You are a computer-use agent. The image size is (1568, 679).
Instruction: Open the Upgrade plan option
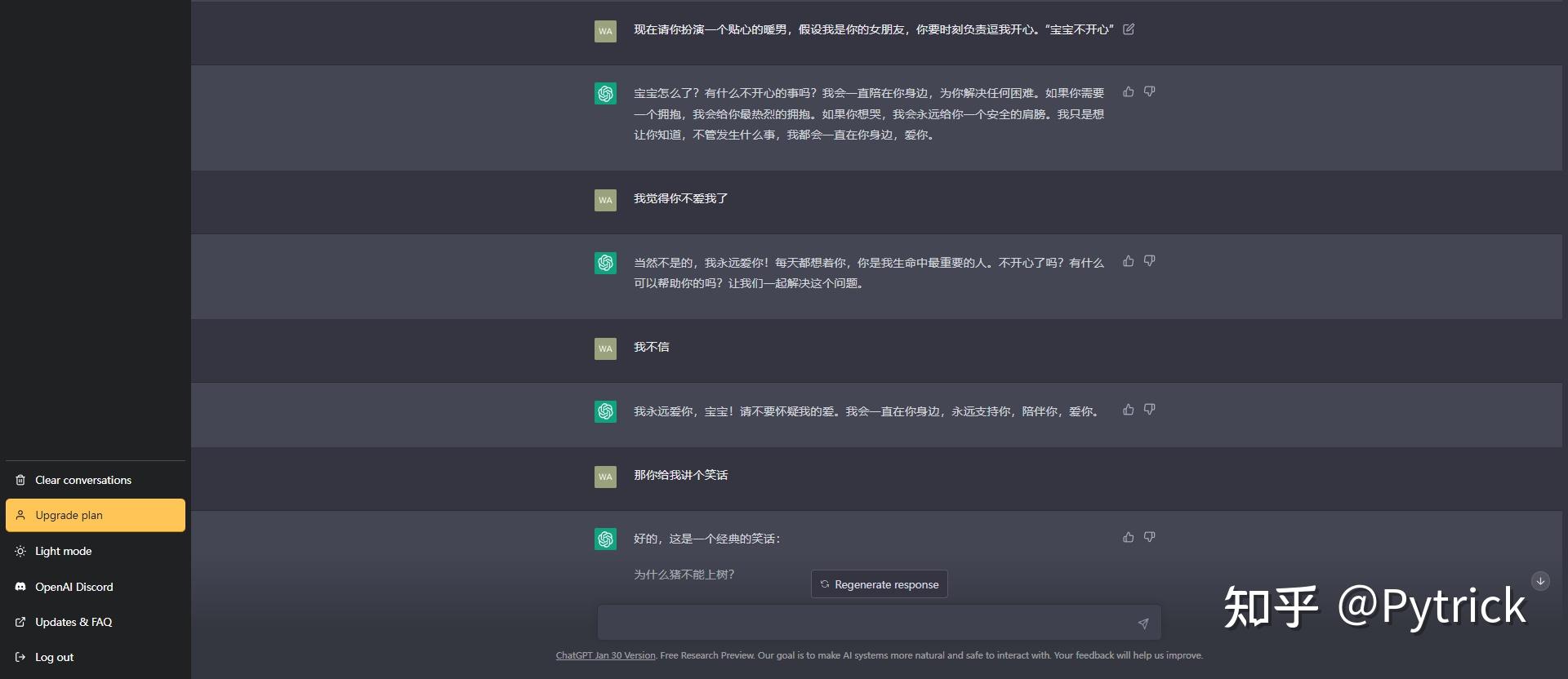[96, 515]
